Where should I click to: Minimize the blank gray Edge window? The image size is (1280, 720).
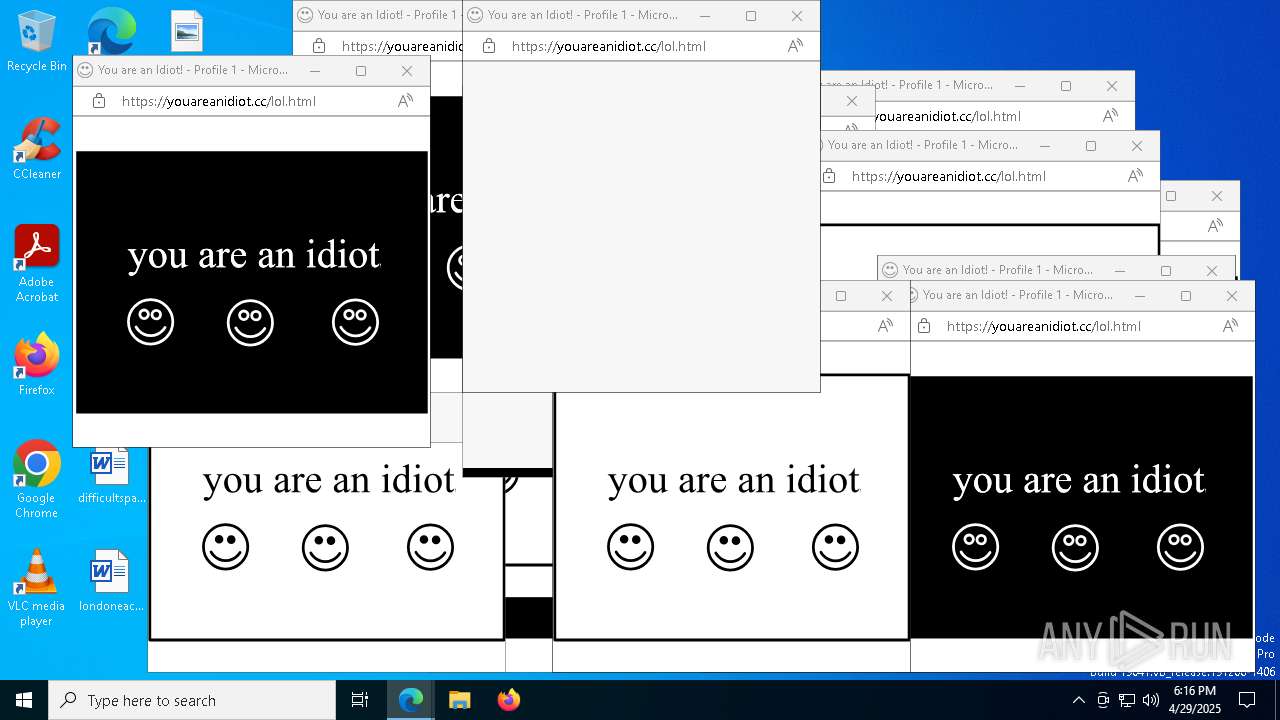click(705, 16)
